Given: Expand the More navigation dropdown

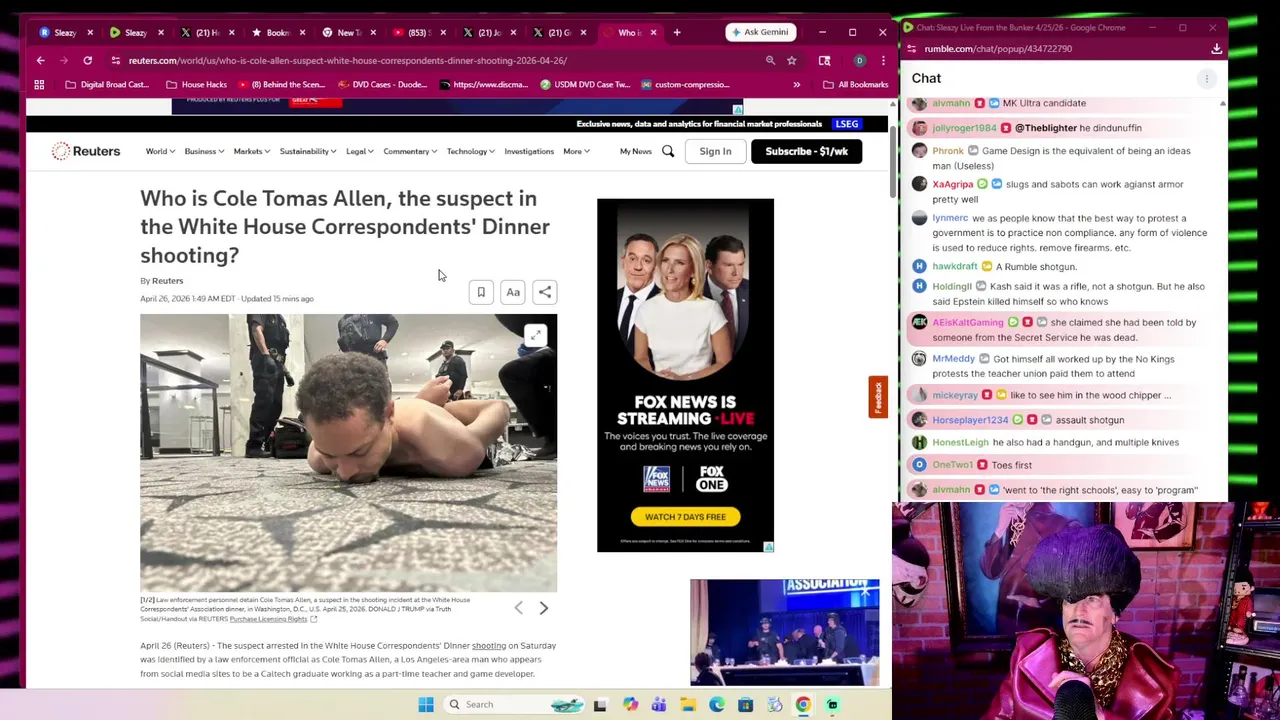Looking at the screenshot, I should coord(576,151).
